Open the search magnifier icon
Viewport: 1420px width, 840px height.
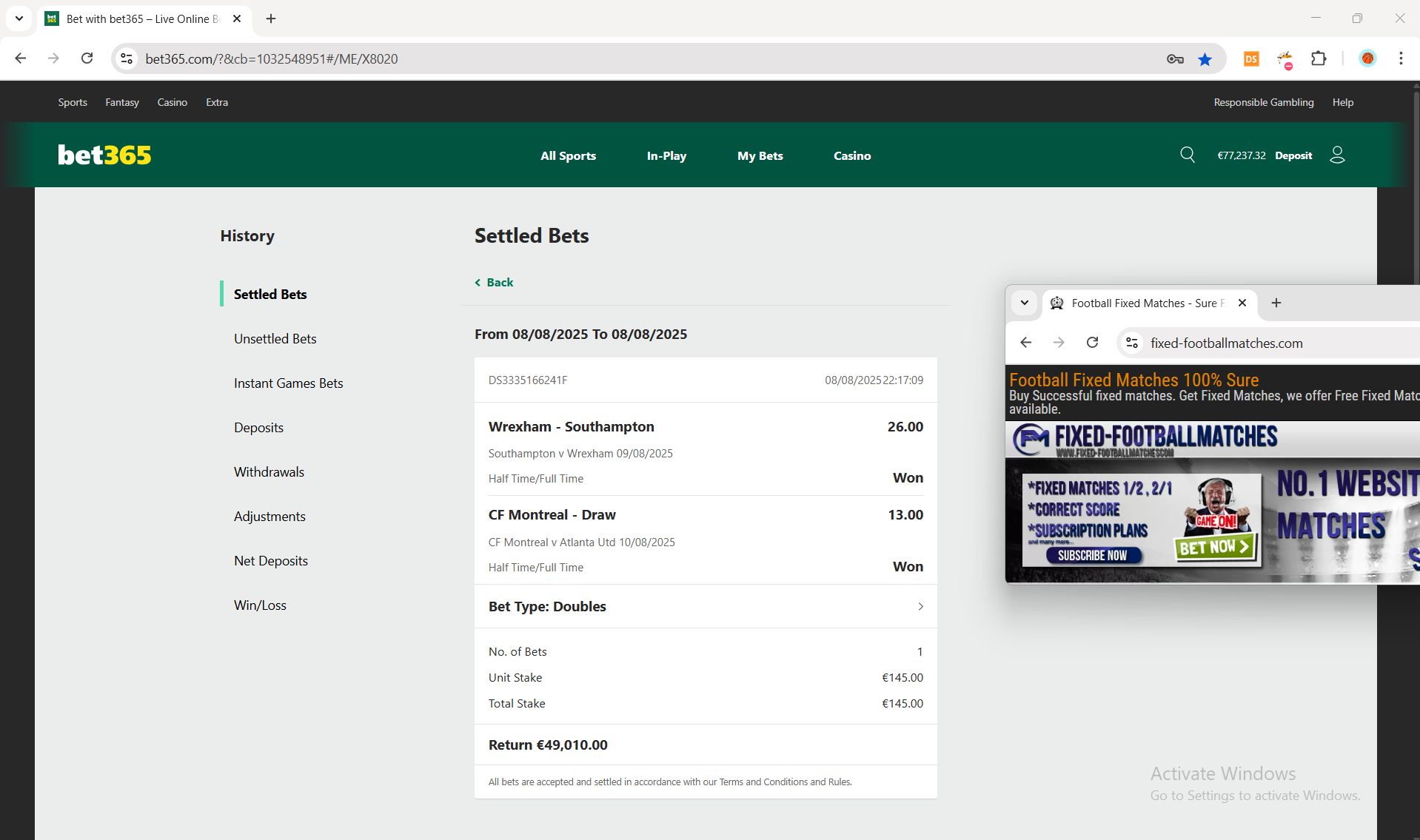click(1188, 155)
